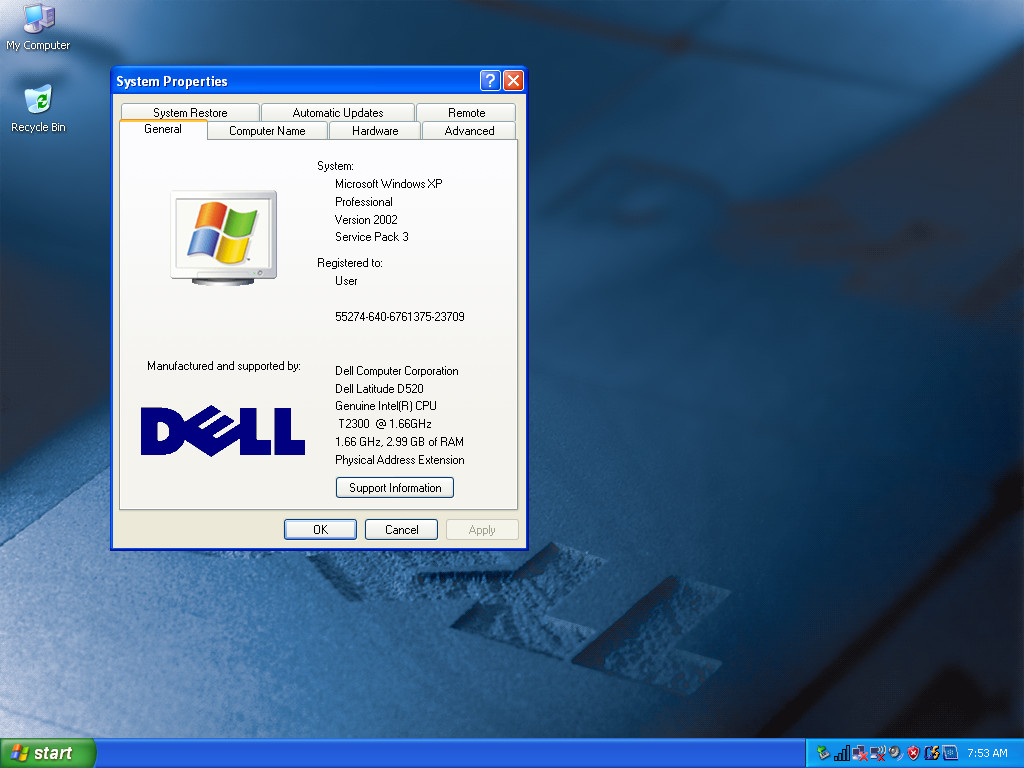Click the Cancel button
The height and width of the screenshot is (768, 1024).
click(x=402, y=530)
